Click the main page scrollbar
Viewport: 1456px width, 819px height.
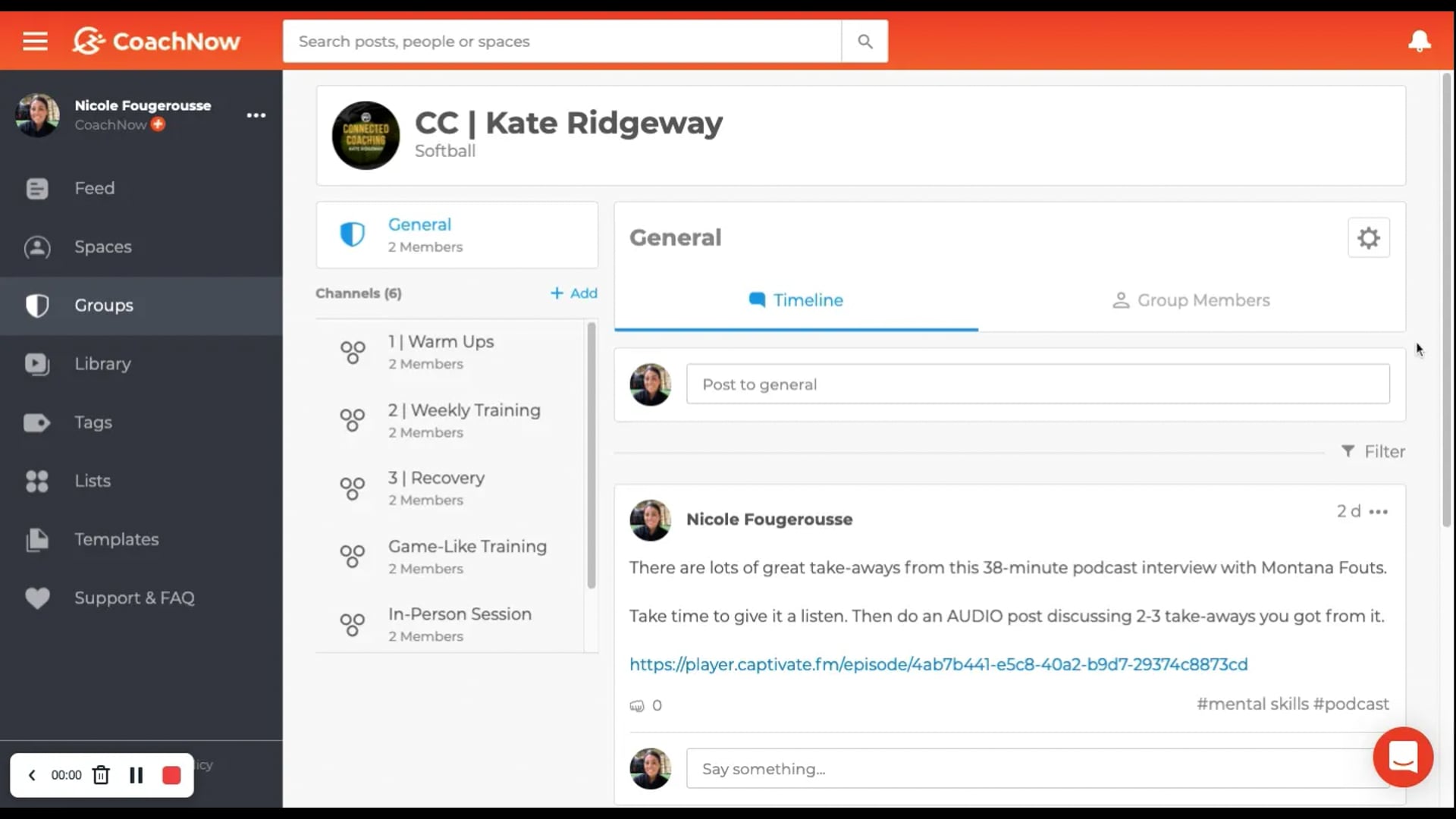1447,299
